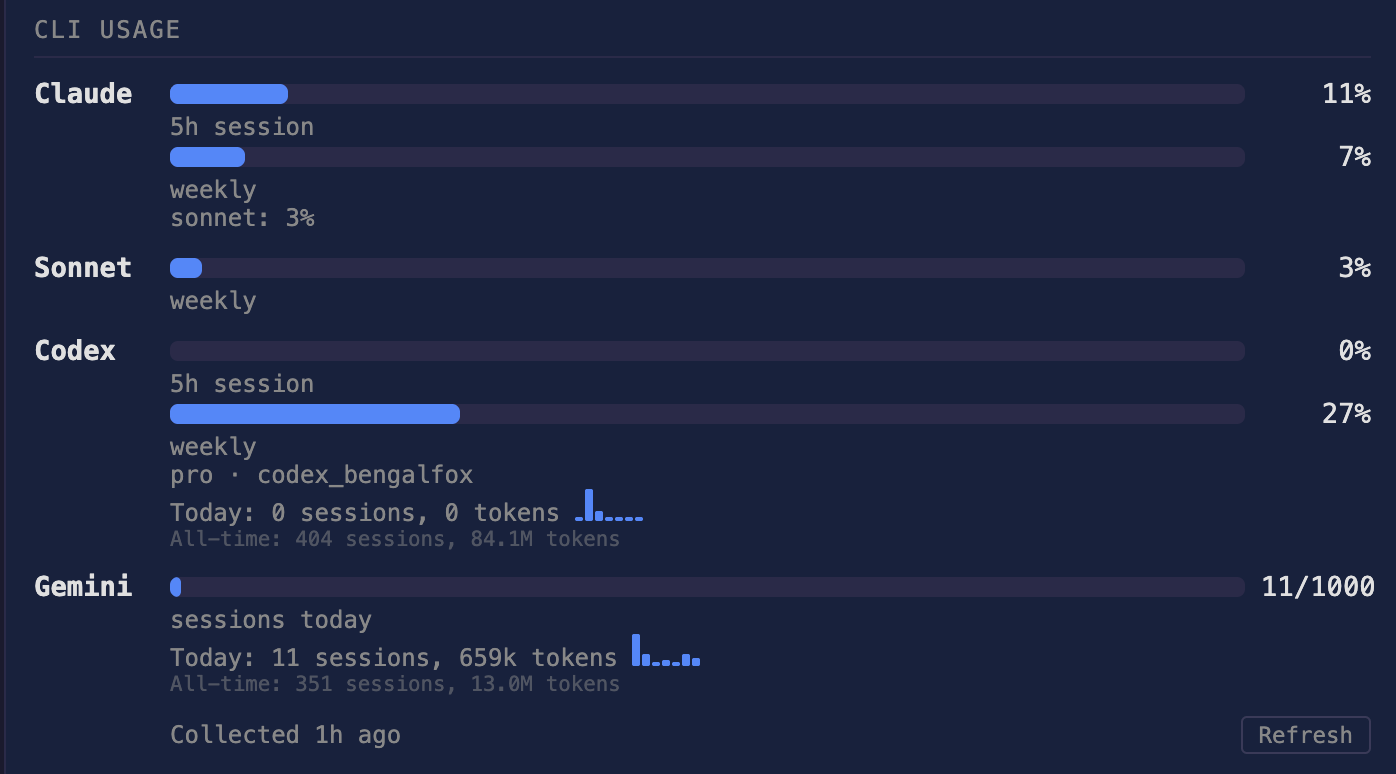This screenshot has width=1396, height=774.
Task: Toggle the Gemini sessions today bar
Action: click(707, 587)
